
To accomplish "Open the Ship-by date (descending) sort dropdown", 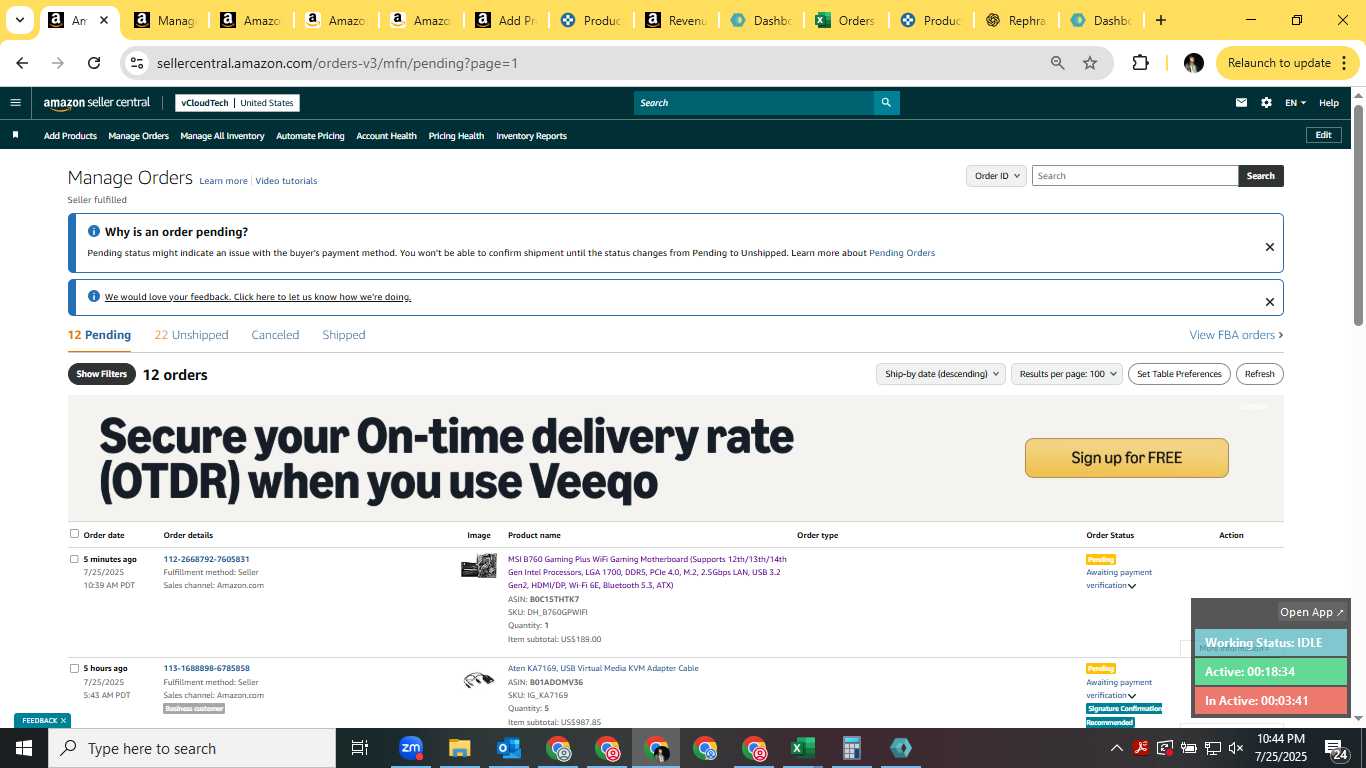I will click(x=939, y=374).
